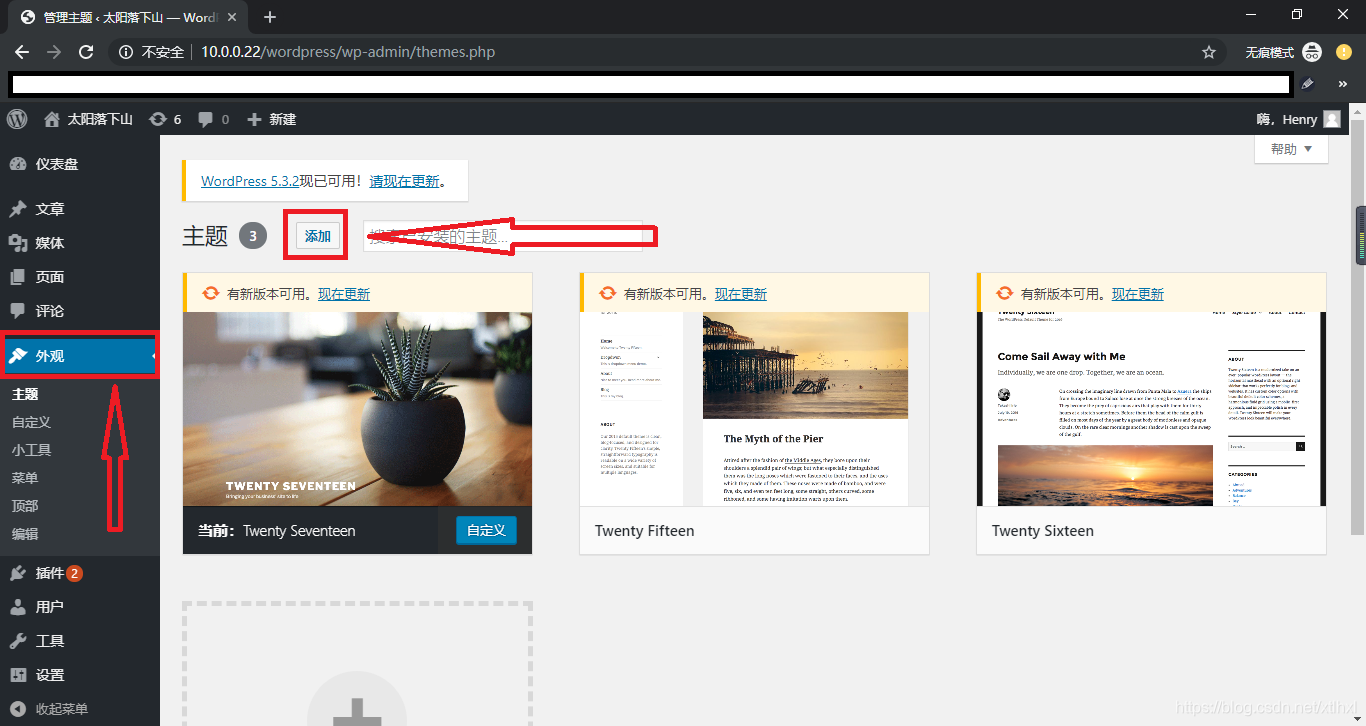1366x726 pixels.
Task: Open a new browser tab
Action: 270,17
